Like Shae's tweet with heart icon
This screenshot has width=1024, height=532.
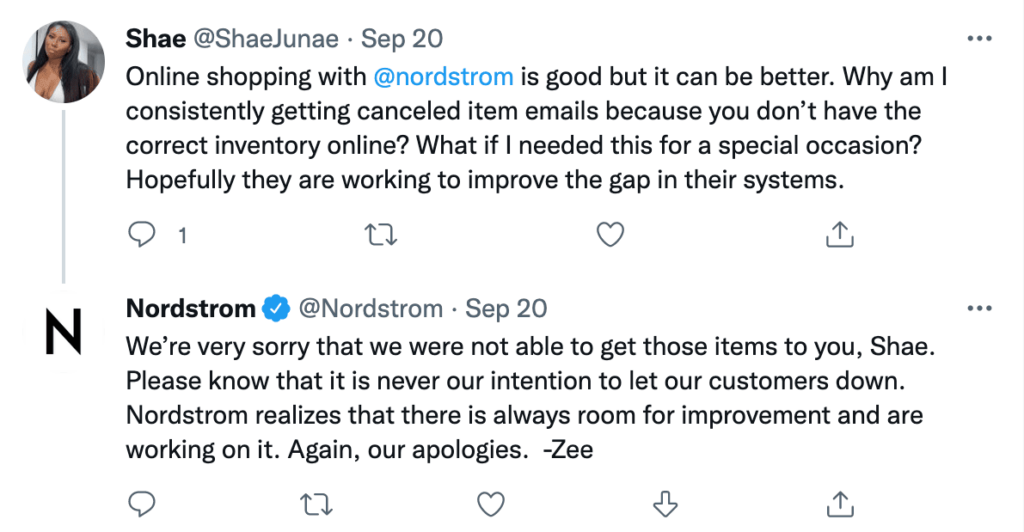point(610,235)
